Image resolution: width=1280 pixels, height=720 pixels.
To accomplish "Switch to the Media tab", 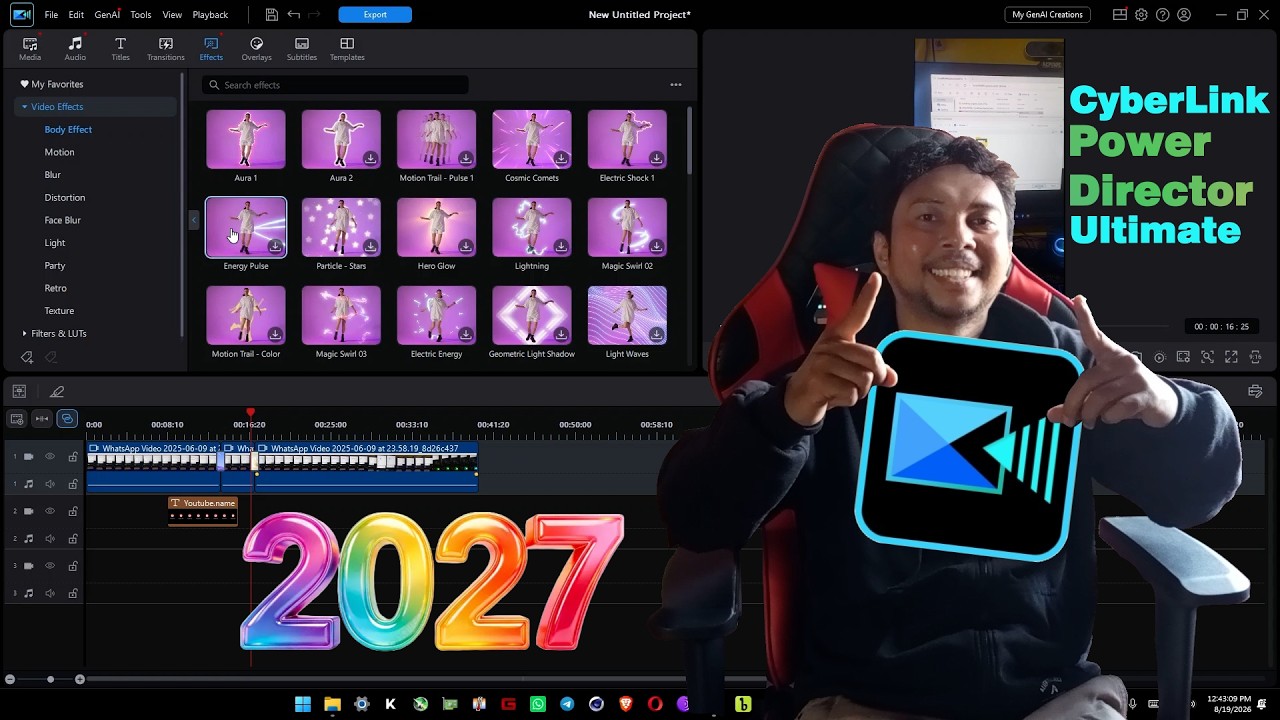I will 30,49.
